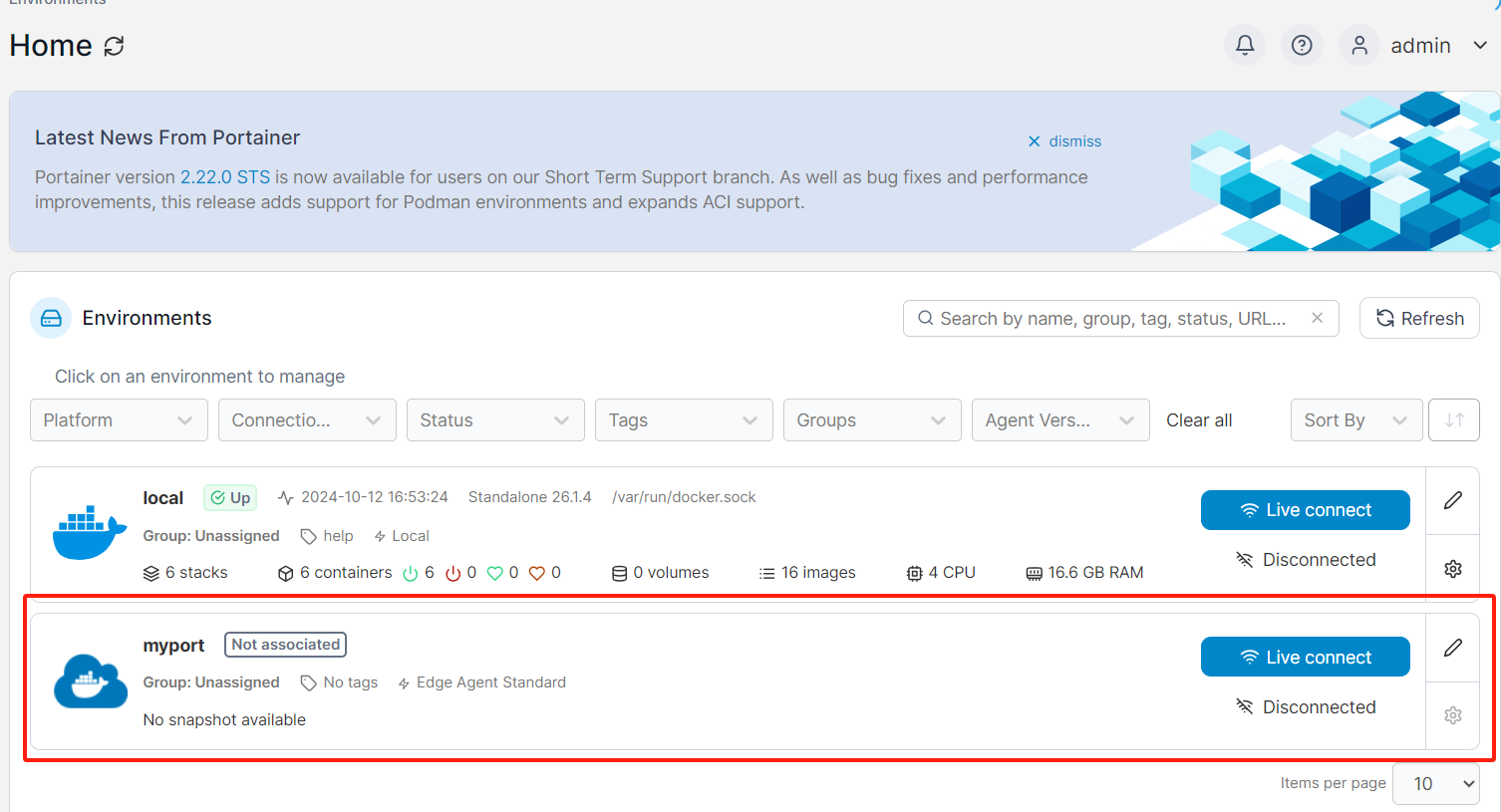Image resolution: width=1501 pixels, height=812 pixels.
Task: Change Items per page from 10
Action: point(1435,784)
